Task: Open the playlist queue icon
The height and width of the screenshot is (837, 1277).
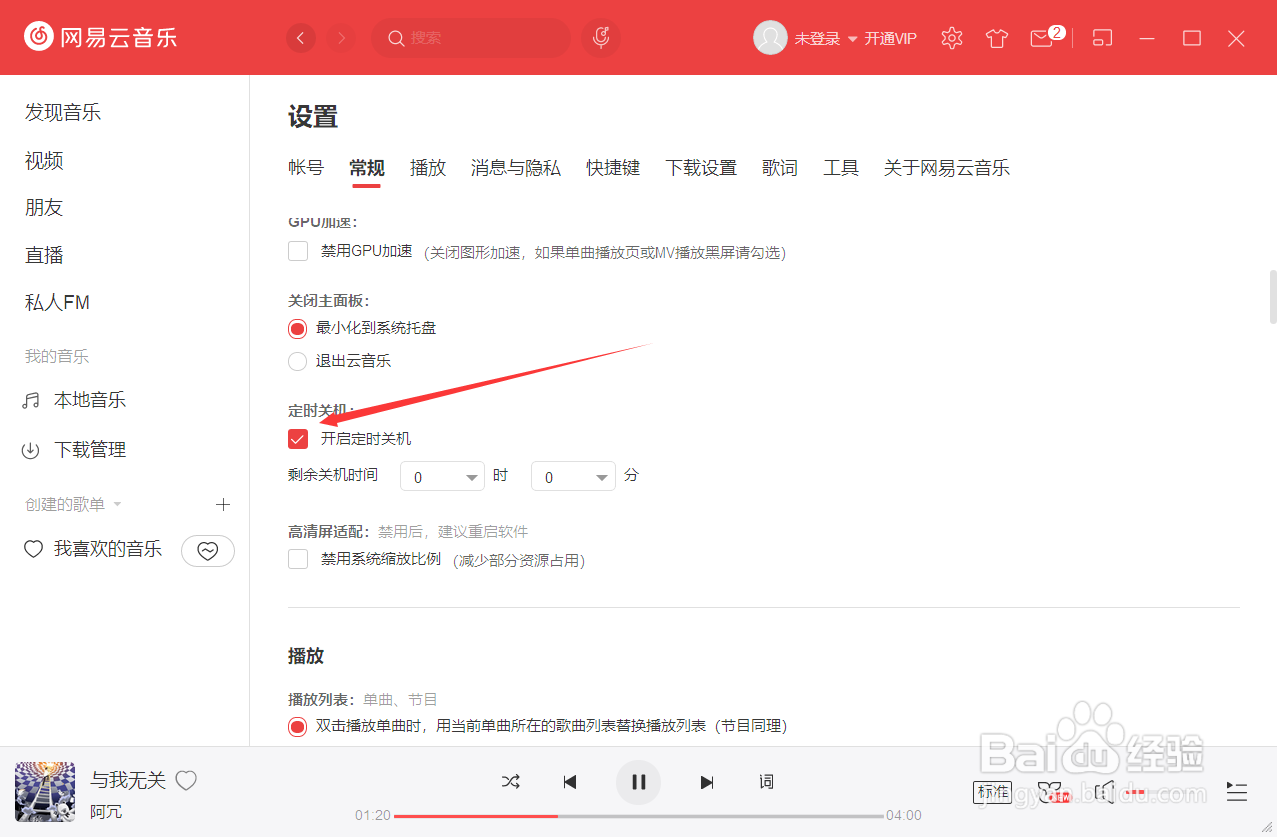Action: coord(1237,792)
